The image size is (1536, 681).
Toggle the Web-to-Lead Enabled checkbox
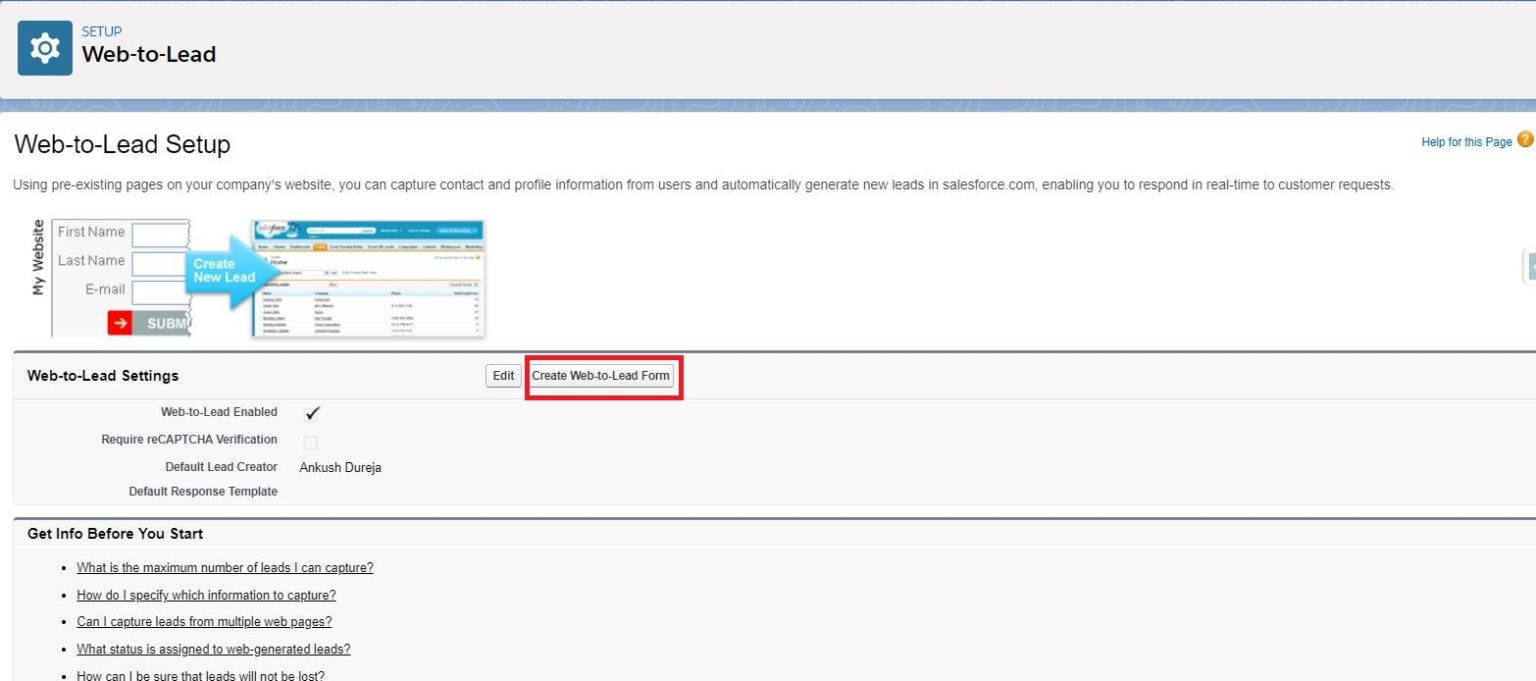(x=312, y=411)
